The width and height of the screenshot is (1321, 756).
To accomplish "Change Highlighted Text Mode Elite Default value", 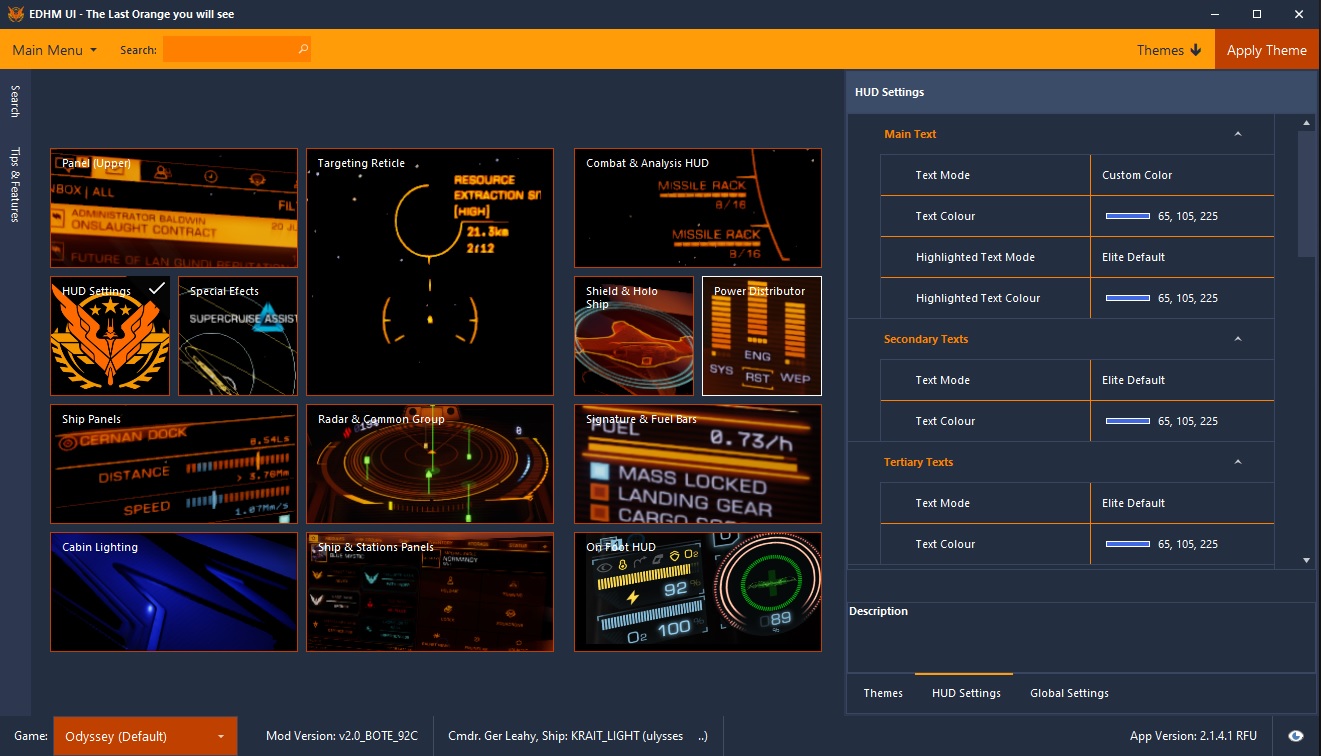I will pos(1182,257).
